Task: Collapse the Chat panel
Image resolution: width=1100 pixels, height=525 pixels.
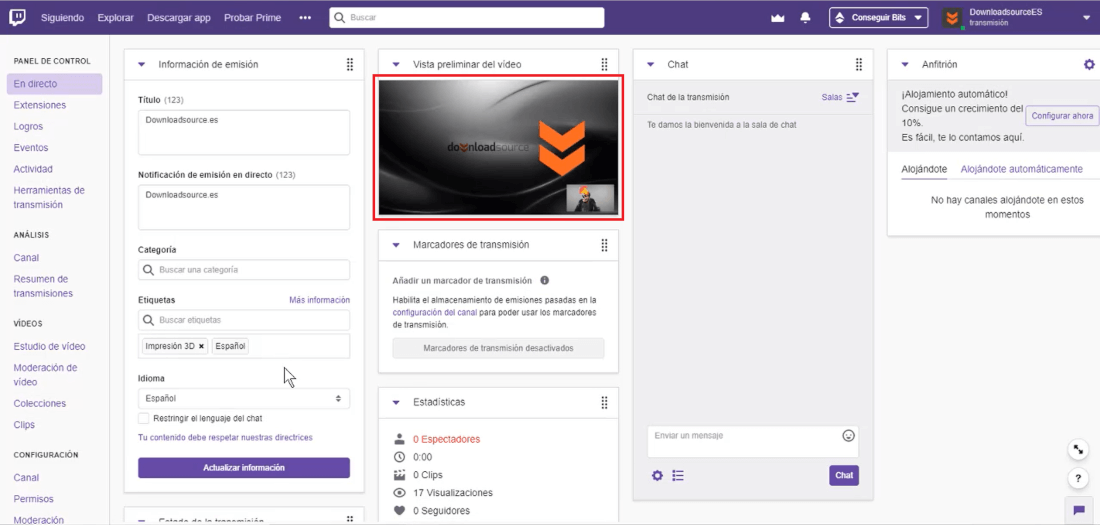Action: click(651, 65)
